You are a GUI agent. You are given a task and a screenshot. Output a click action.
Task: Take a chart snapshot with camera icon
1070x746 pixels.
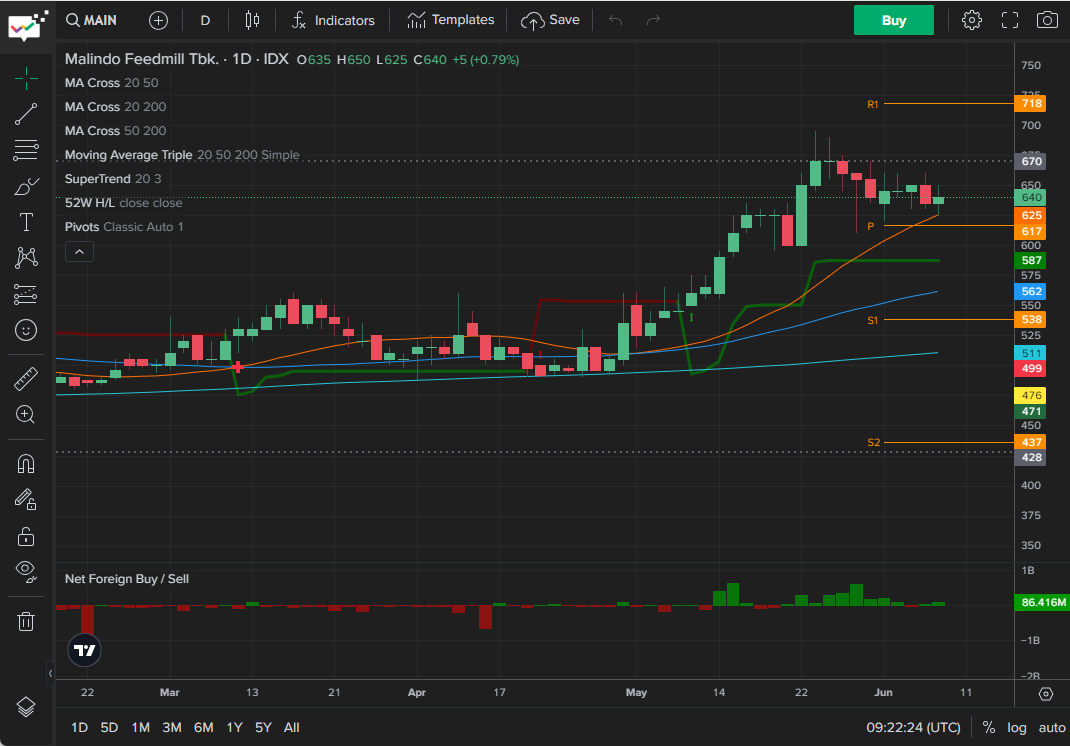[x=1047, y=20]
